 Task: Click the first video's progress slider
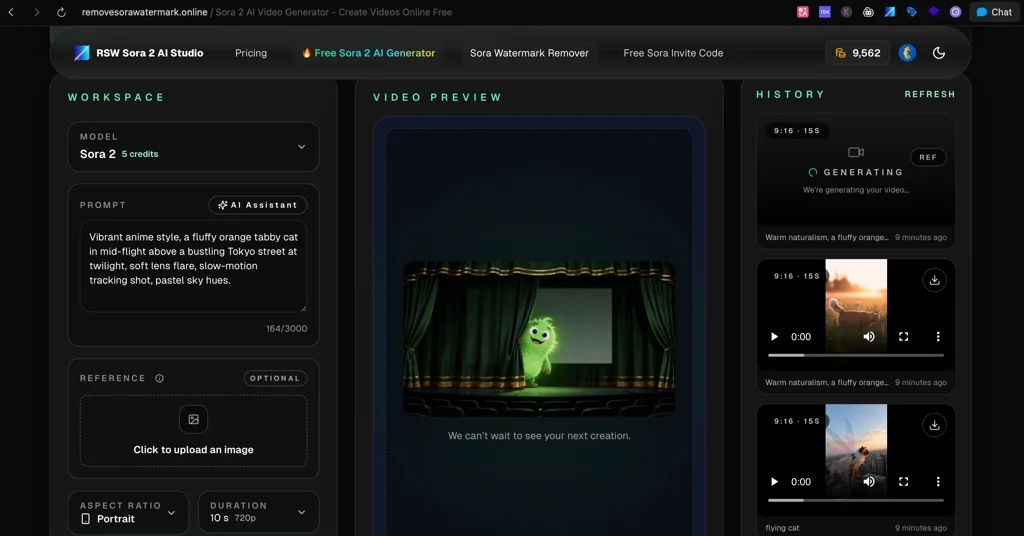pos(855,355)
